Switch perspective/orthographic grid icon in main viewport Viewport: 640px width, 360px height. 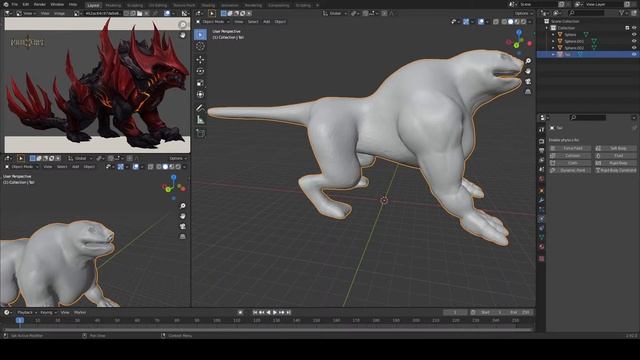pyautogui.click(x=528, y=92)
